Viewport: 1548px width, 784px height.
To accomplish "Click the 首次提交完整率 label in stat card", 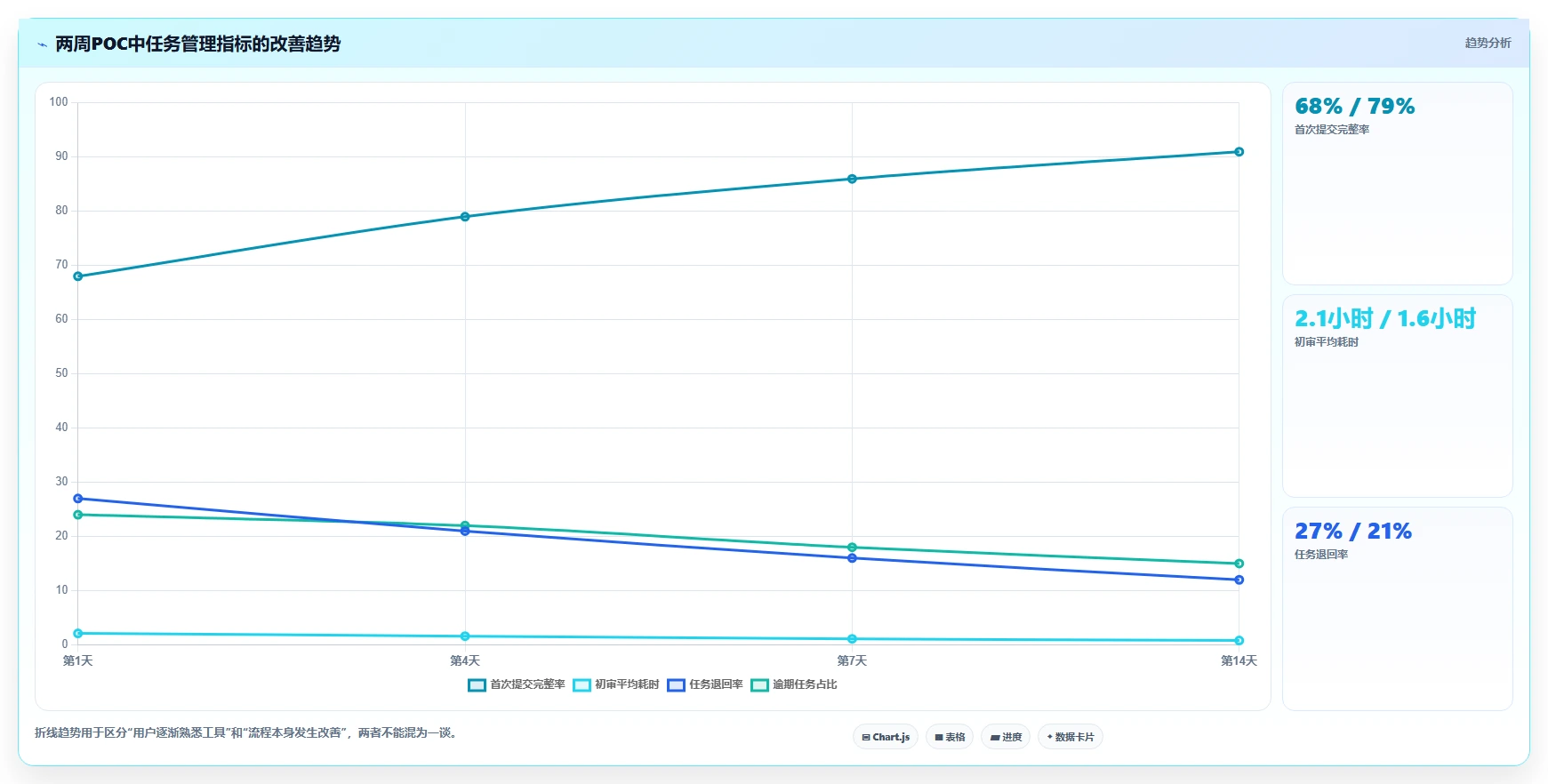I will (x=1332, y=130).
